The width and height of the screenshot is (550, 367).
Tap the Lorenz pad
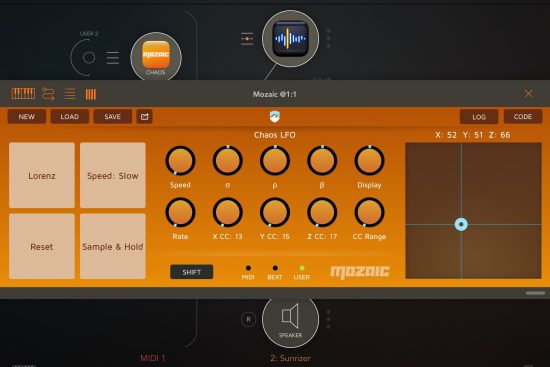tap(42, 175)
